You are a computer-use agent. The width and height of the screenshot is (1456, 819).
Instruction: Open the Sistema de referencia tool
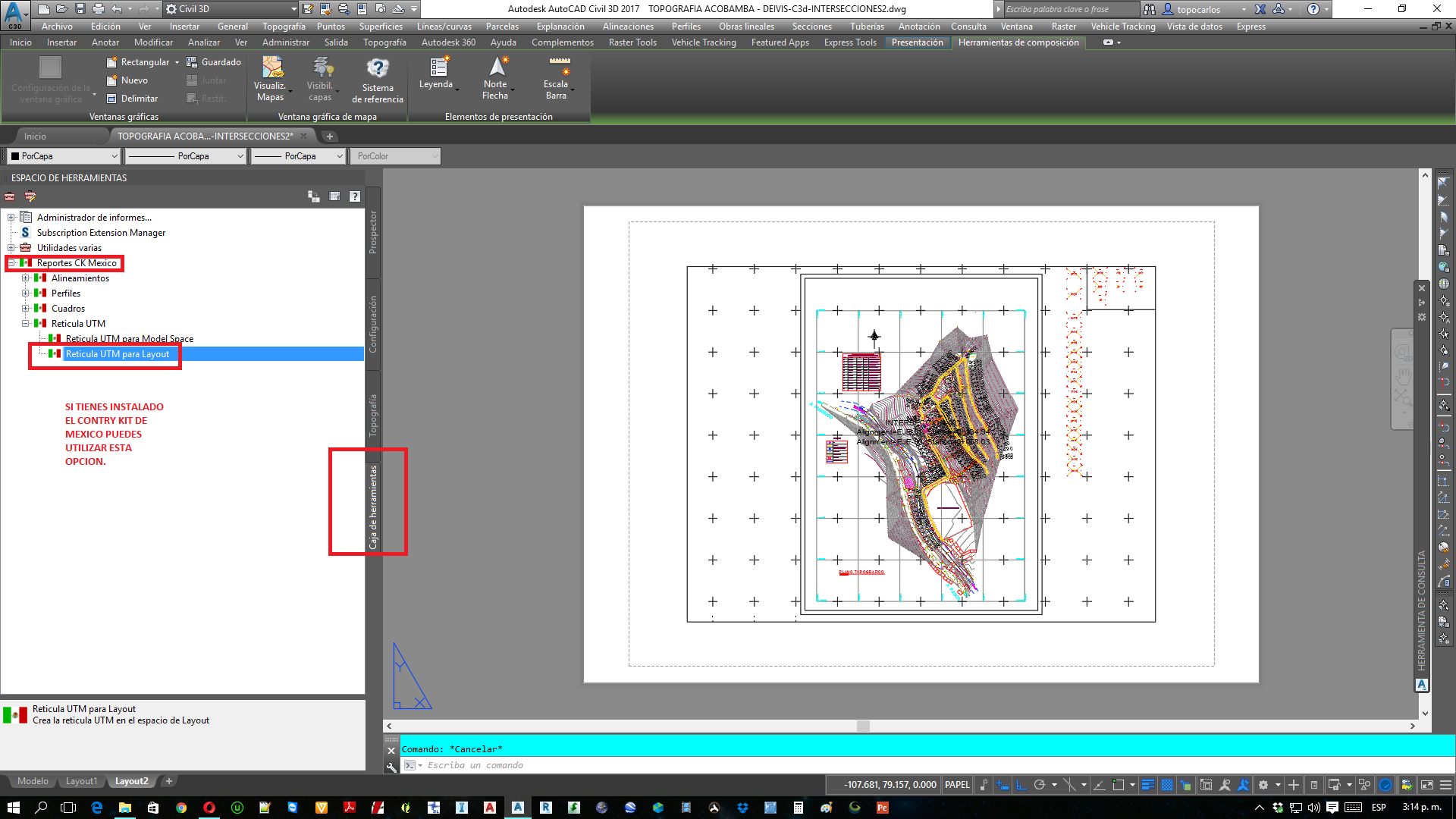(377, 78)
